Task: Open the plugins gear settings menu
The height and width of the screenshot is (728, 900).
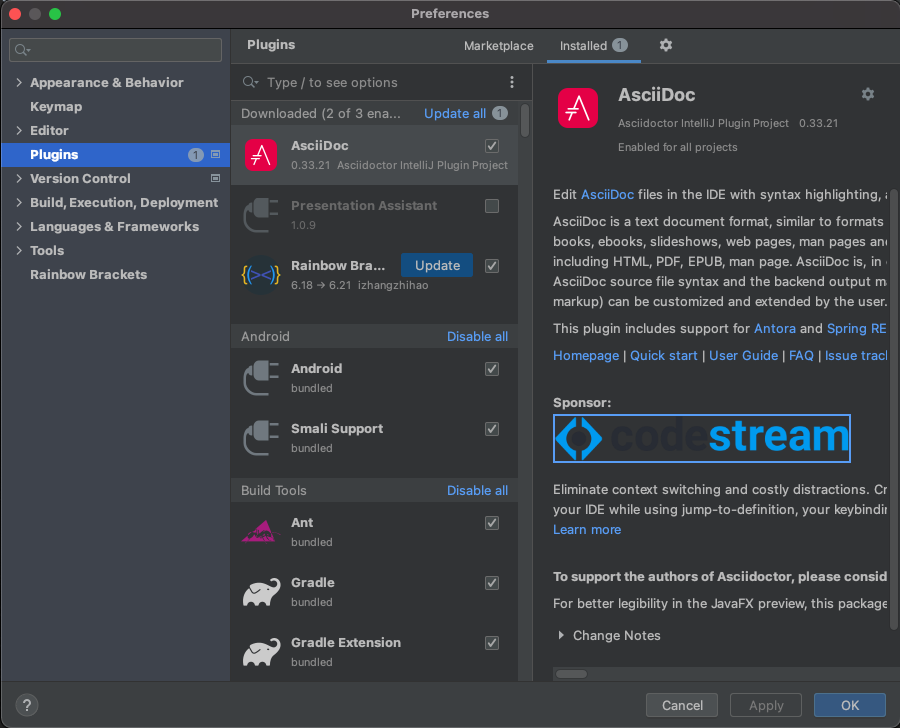Action: (x=666, y=45)
